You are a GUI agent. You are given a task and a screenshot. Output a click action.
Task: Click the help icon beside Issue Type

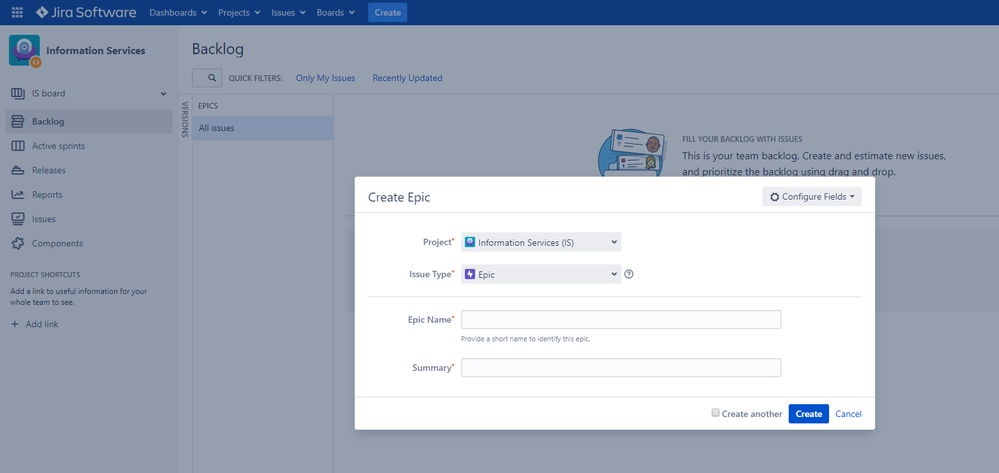coord(629,274)
